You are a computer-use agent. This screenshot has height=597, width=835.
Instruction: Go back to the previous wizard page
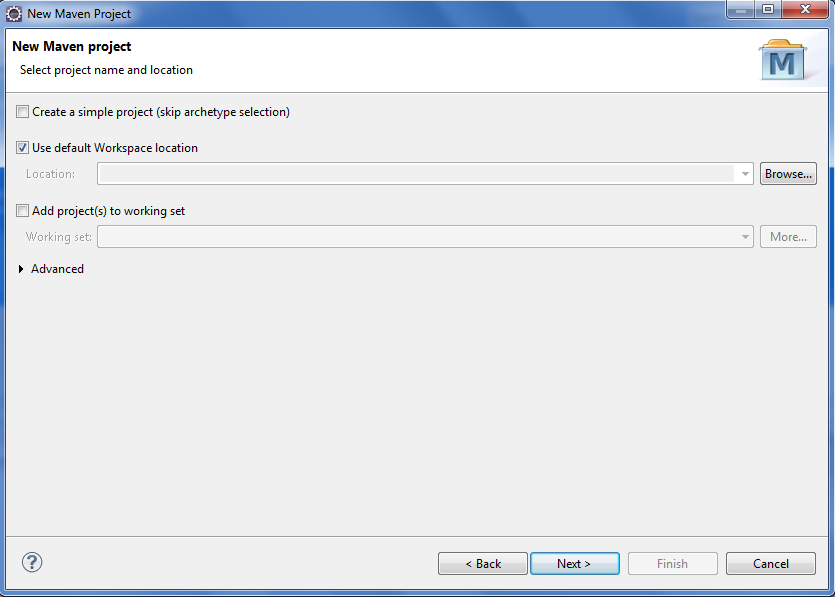[482, 563]
